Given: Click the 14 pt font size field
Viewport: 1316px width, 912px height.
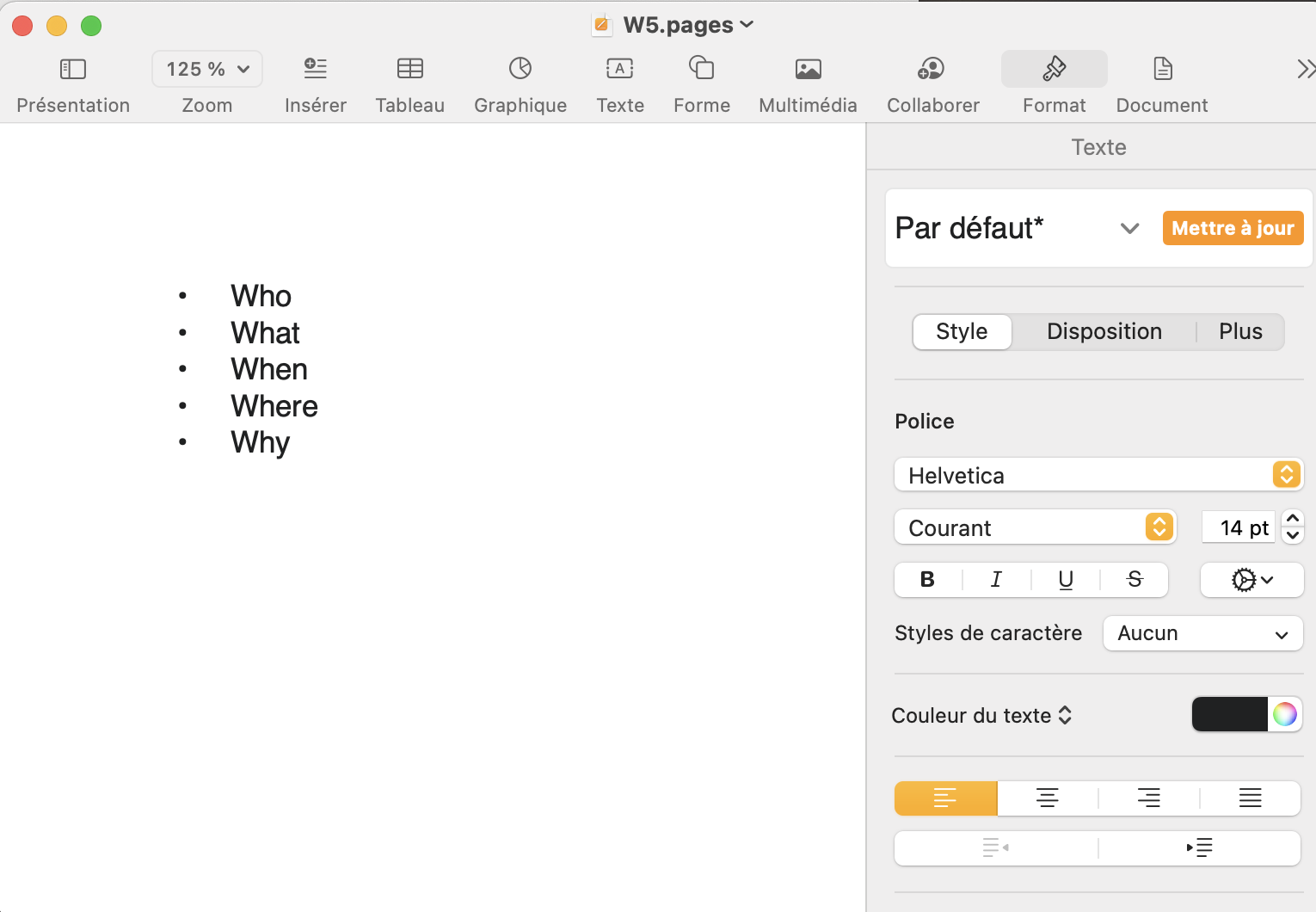Looking at the screenshot, I should tap(1239, 527).
